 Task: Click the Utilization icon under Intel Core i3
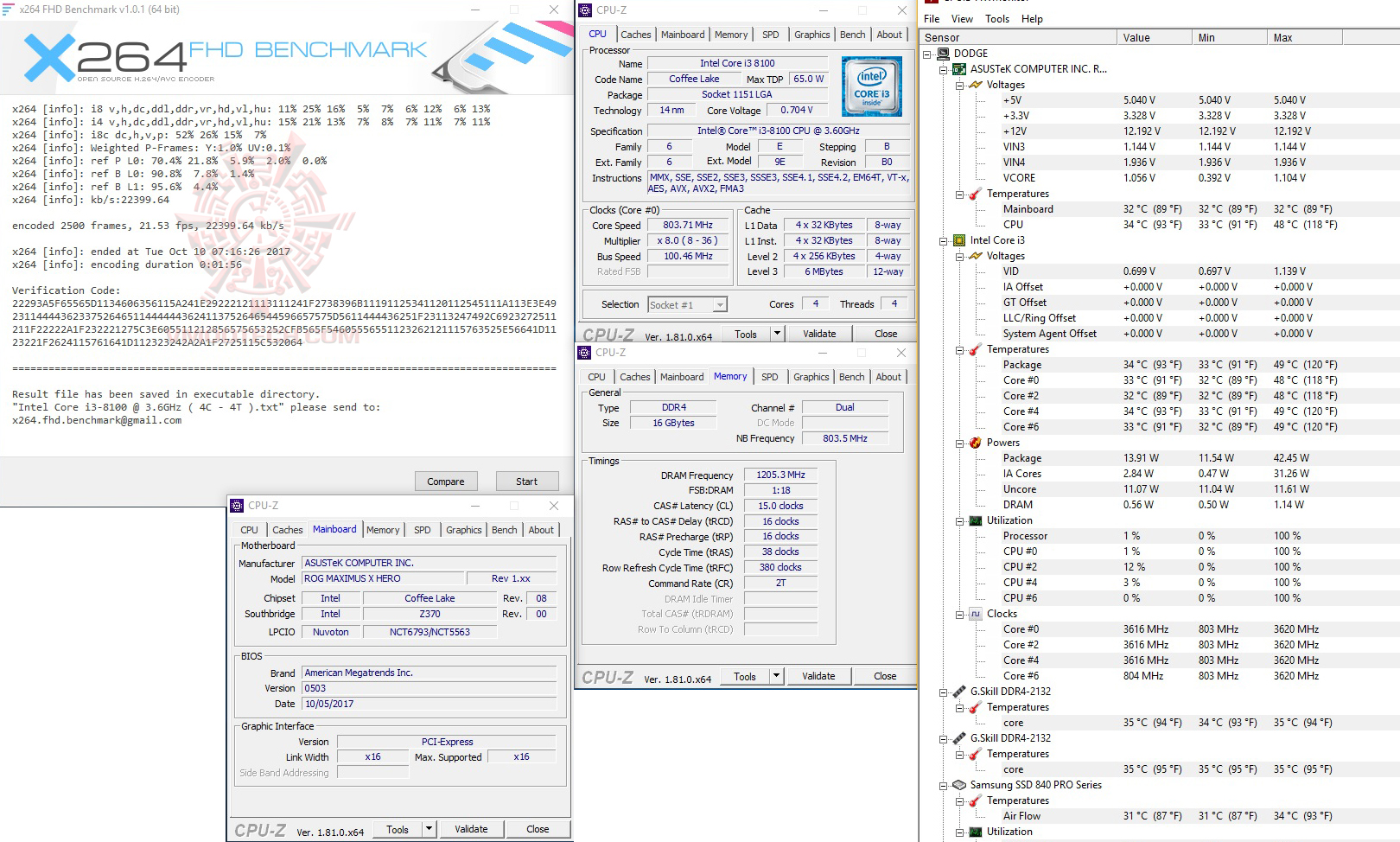976,520
